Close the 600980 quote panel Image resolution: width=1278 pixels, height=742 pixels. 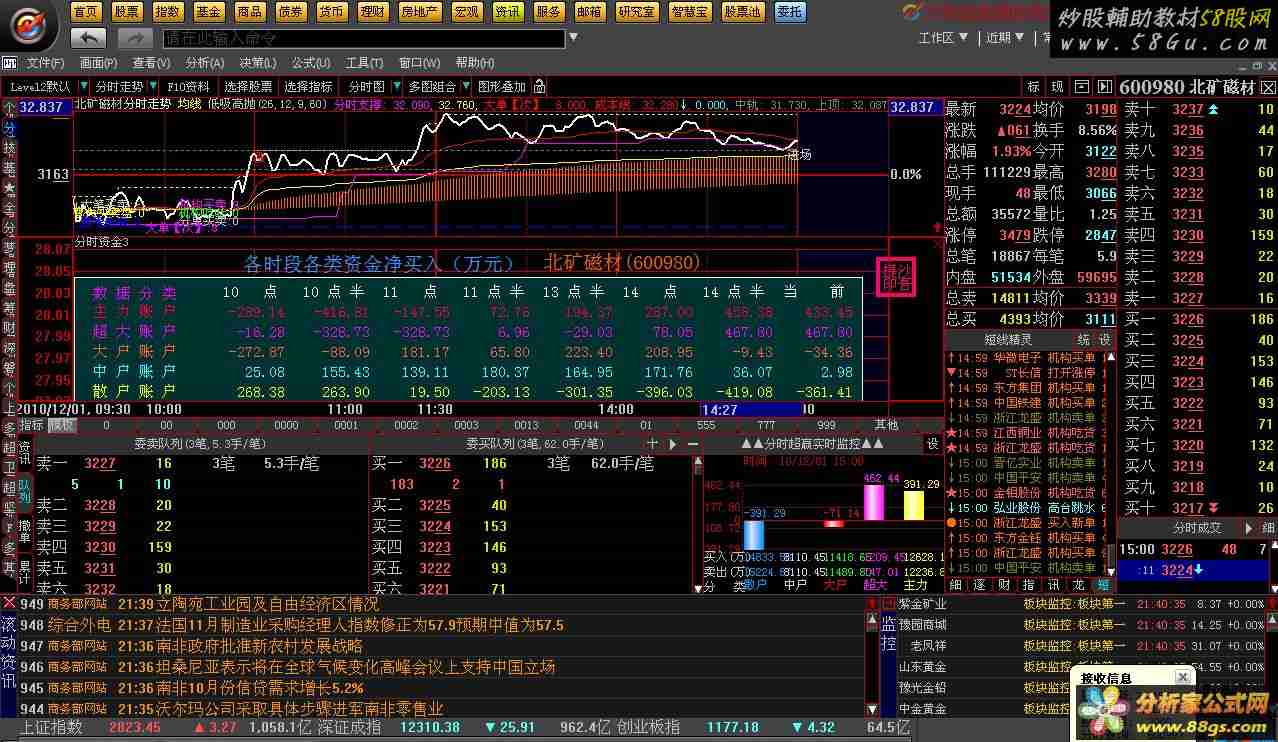pos(1267,87)
